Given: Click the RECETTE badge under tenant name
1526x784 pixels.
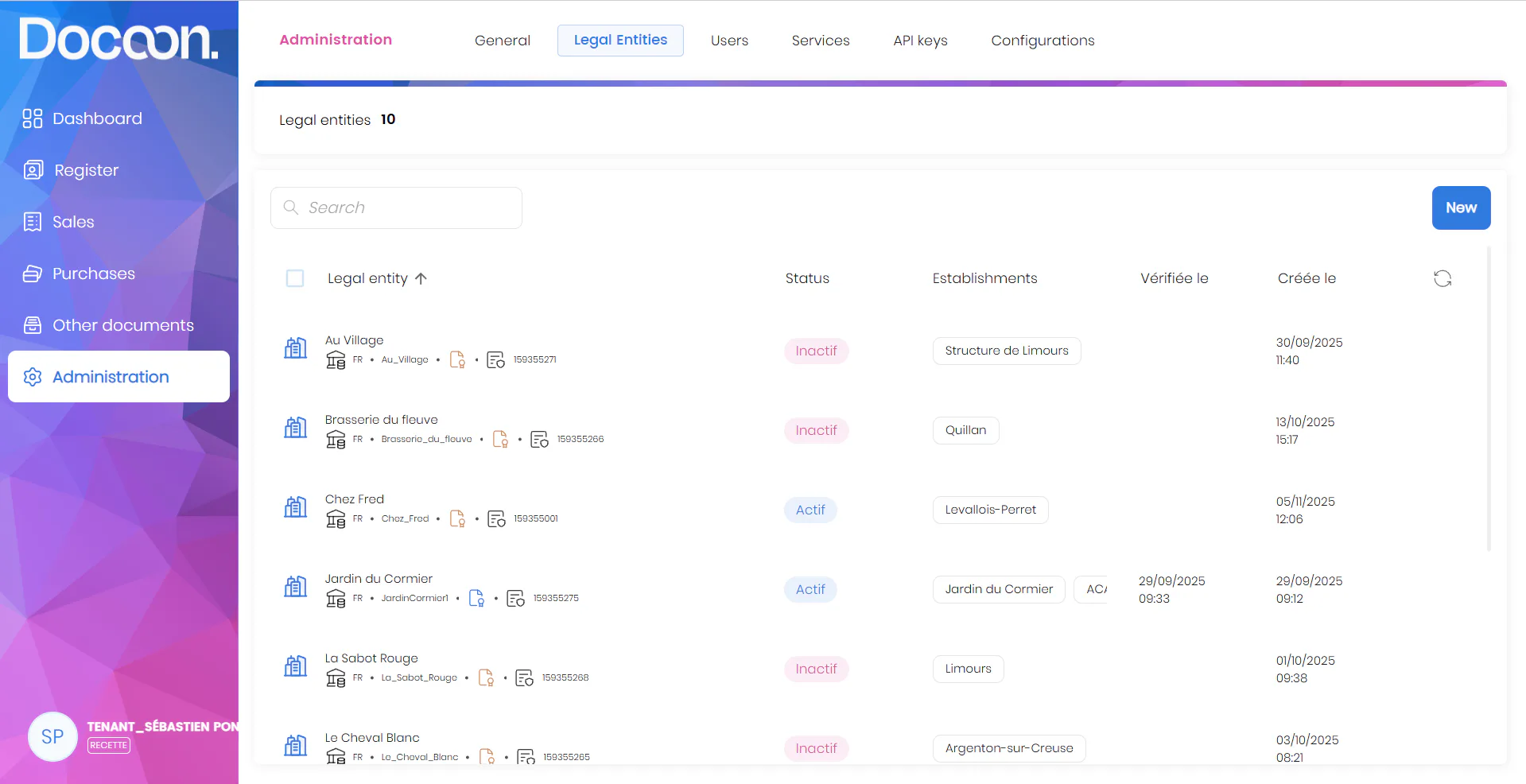Looking at the screenshot, I should (109, 745).
